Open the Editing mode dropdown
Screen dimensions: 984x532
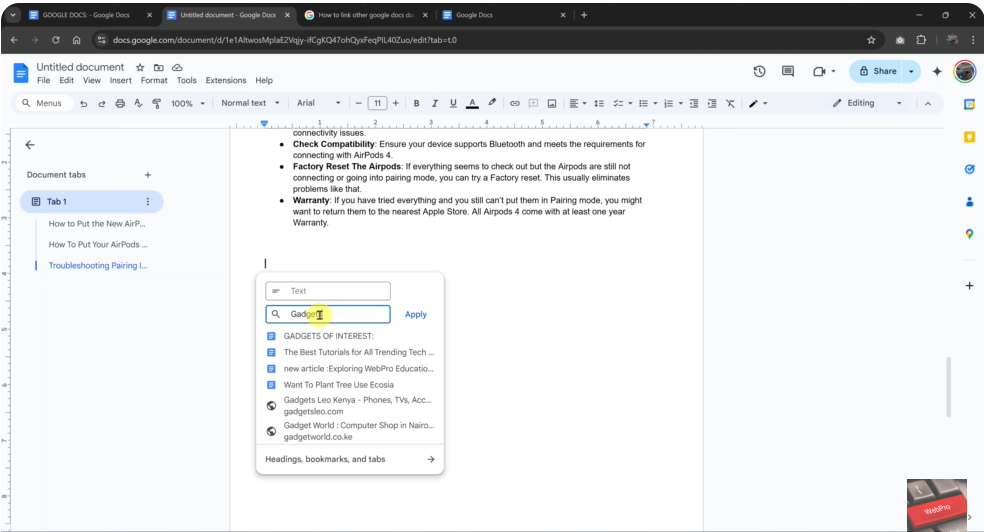coord(867,103)
